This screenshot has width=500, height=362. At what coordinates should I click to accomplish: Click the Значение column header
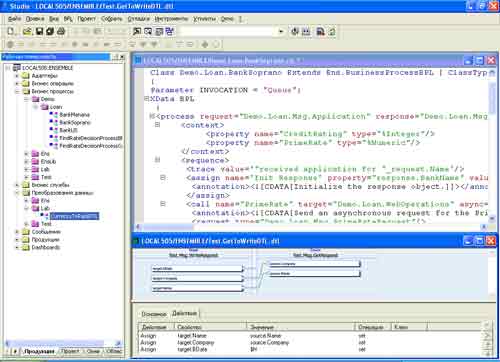pos(300,327)
